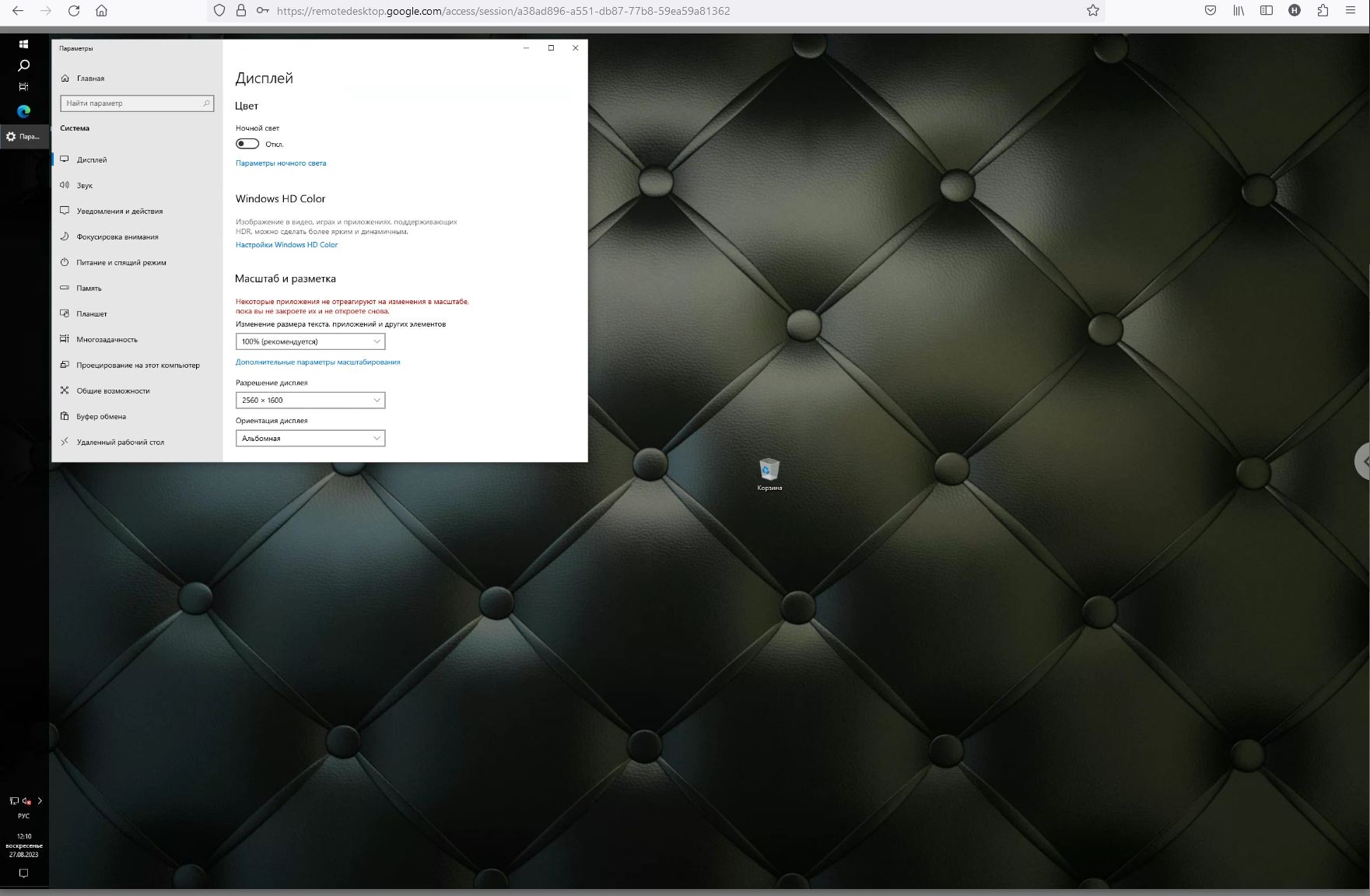Open Дополнительные параметры масштабирования link
Image resolution: width=1370 pixels, height=896 pixels.
(317, 362)
